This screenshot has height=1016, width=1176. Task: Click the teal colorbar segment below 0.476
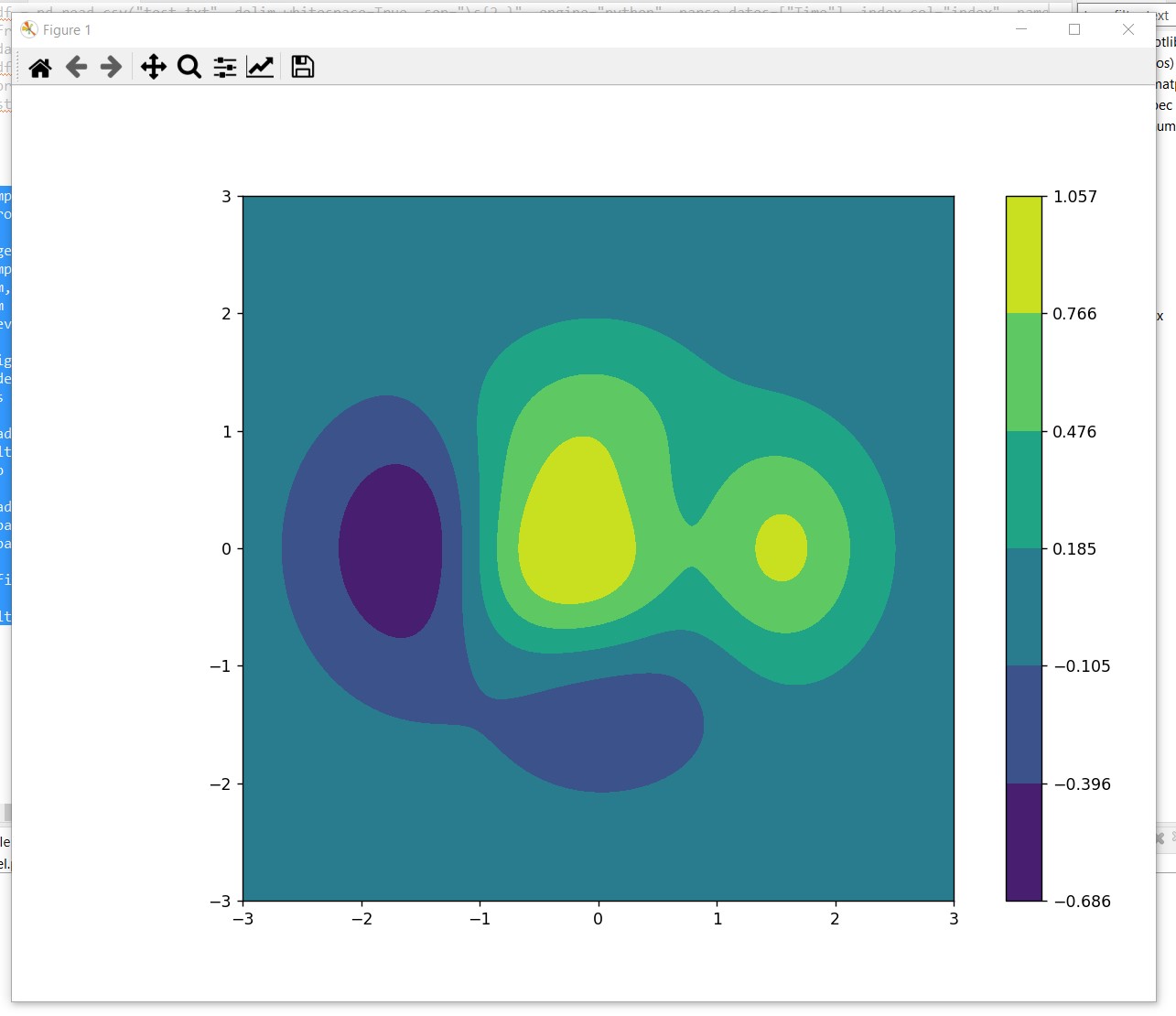[1024, 490]
